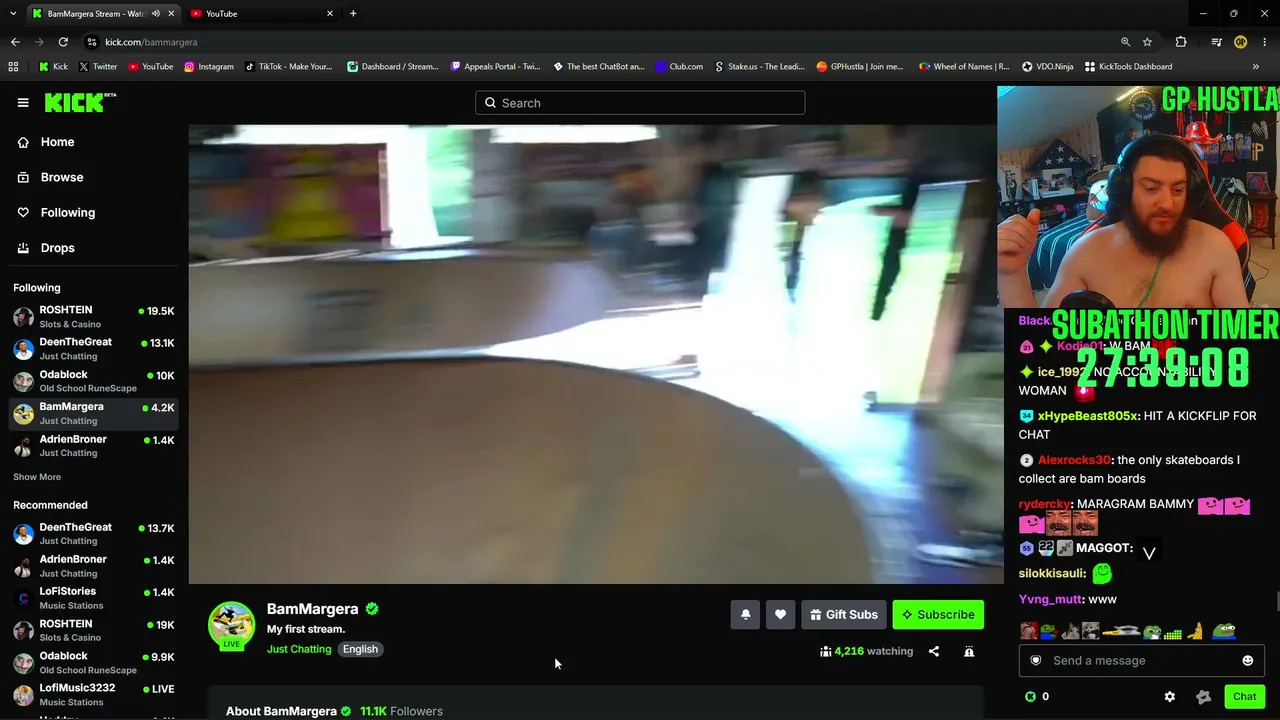Mute the BamMargera tab audio icon
Image resolution: width=1280 pixels, height=720 pixels.
(156, 14)
